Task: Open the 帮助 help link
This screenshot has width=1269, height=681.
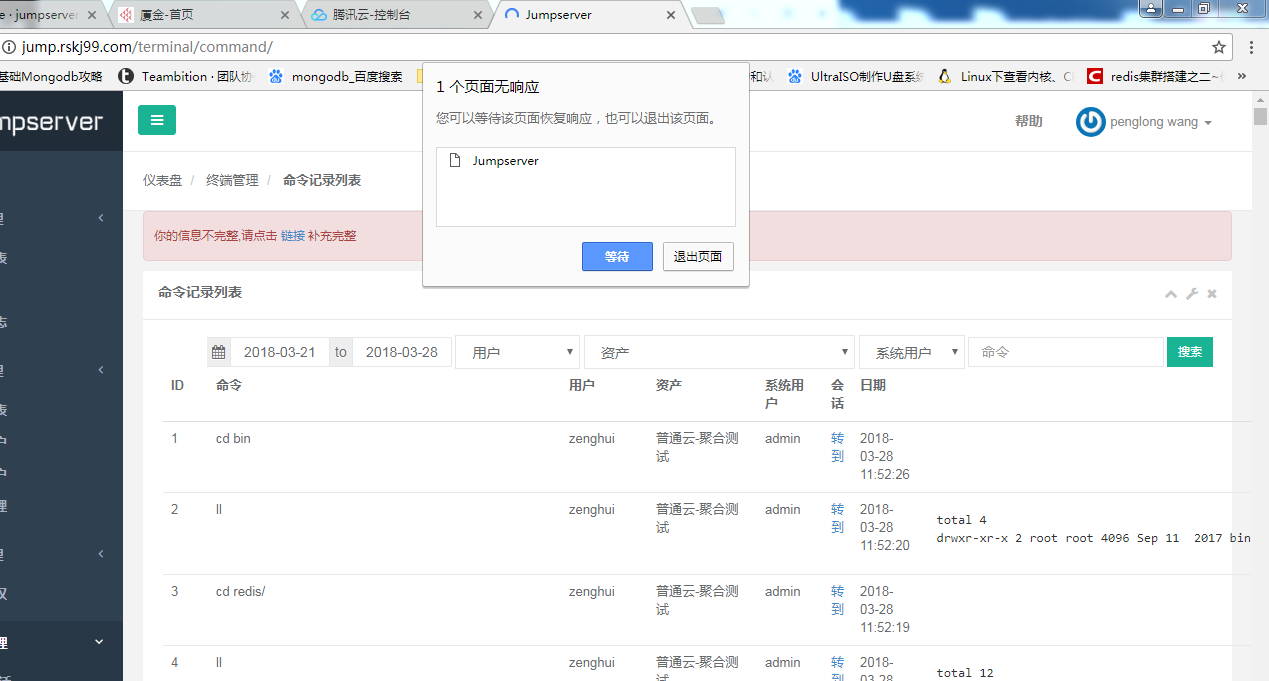Action: (x=1028, y=121)
